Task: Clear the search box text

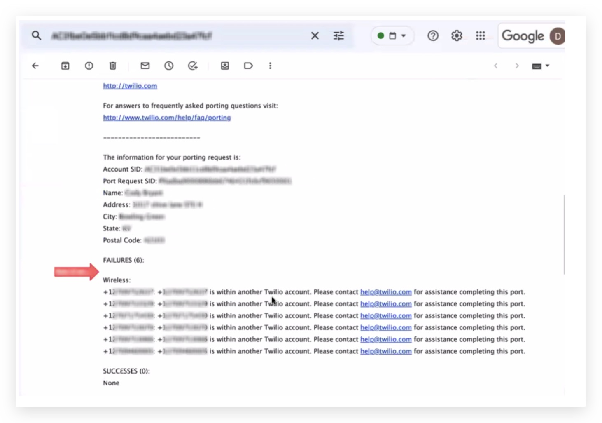Action: pyautogui.click(x=315, y=36)
